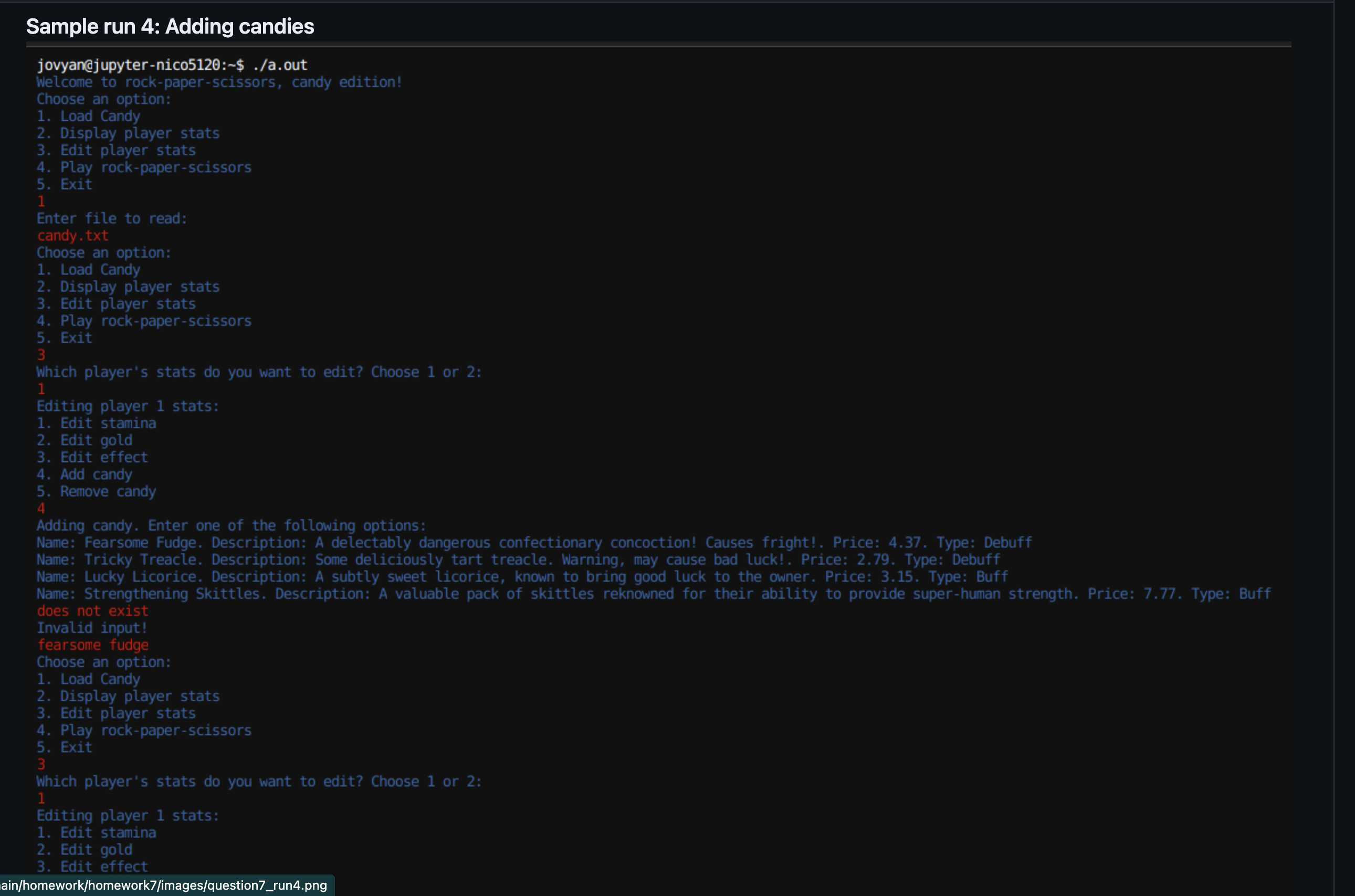Click Which player 1 radio choice
Screen dimensions: 1355x896
coord(39,389)
